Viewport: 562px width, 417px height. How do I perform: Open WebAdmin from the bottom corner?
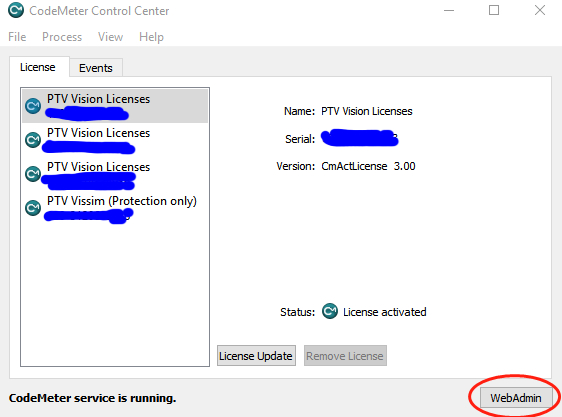tap(516, 398)
